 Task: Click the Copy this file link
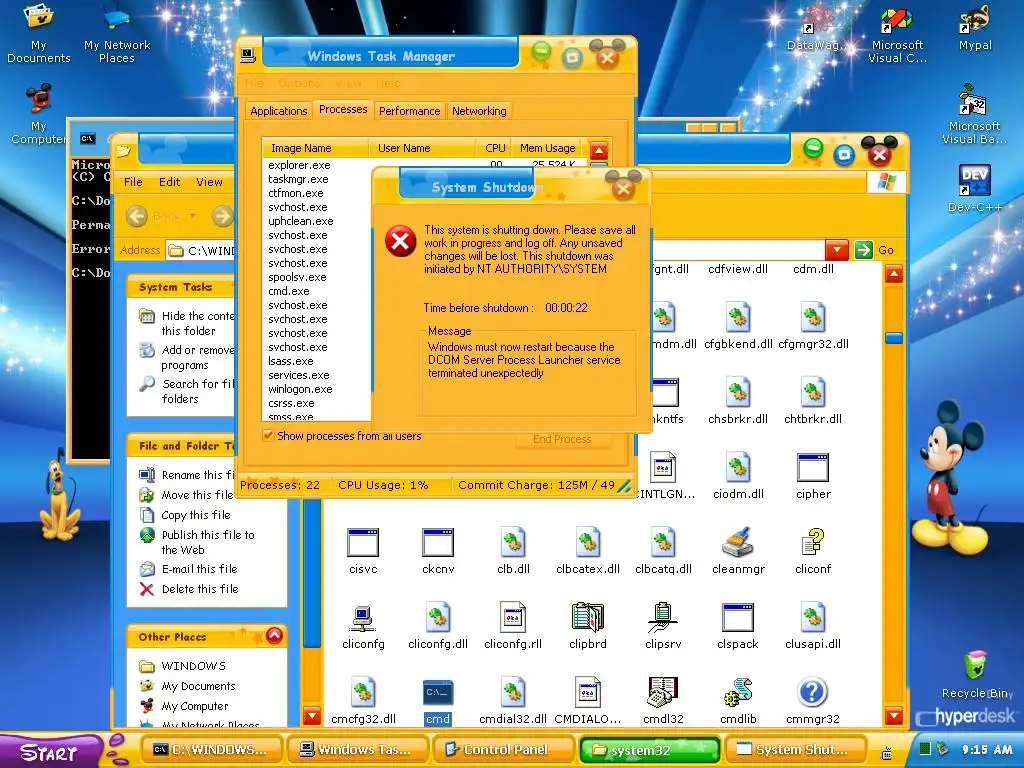pos(185,515)
